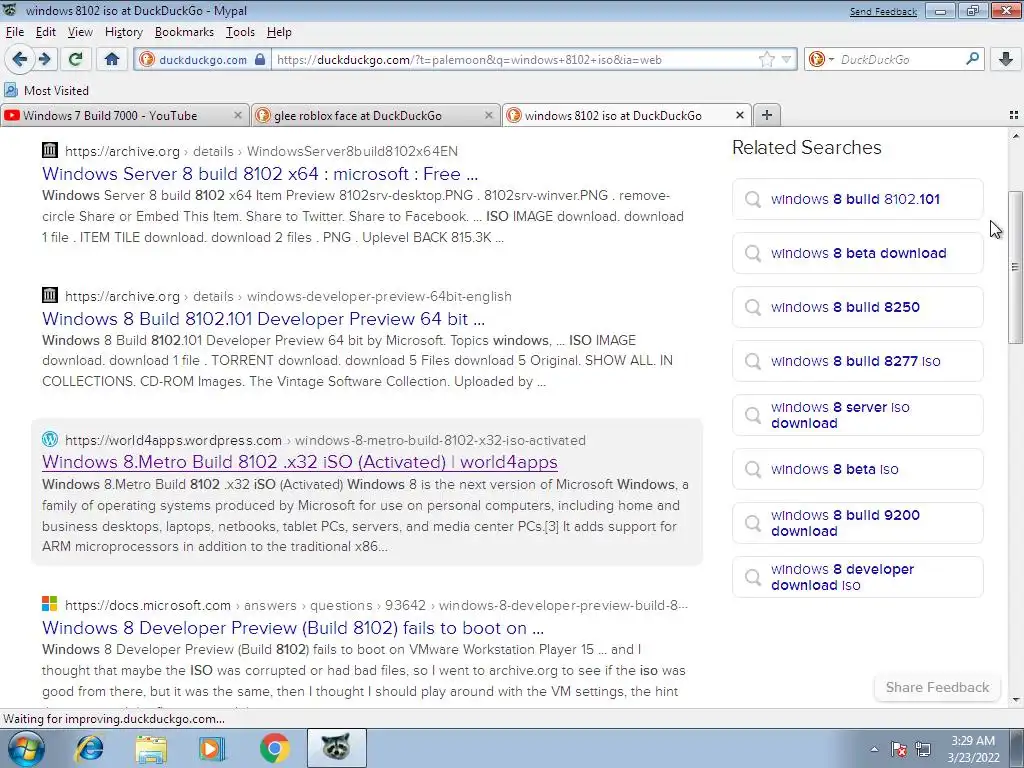Click the network tray icon
This screenshot has width=1024, height=768.
click(923, 749)
